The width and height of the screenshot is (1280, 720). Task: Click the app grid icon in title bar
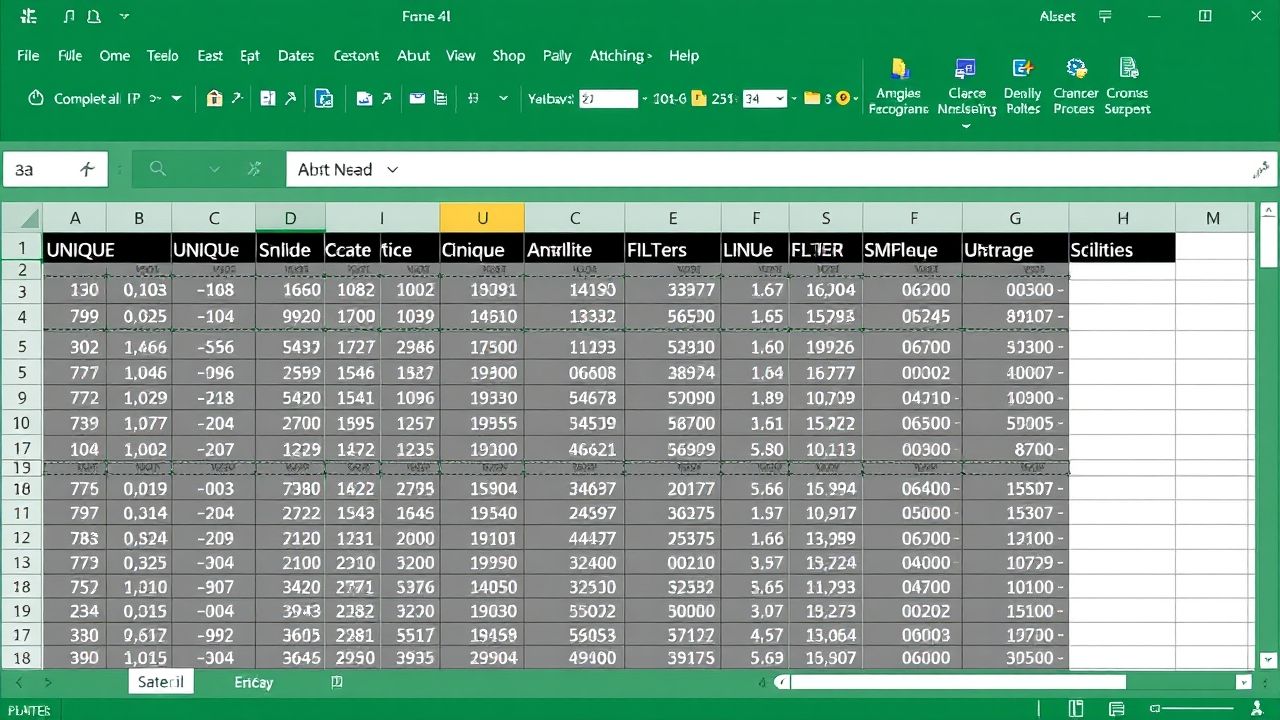coord(27,16)
